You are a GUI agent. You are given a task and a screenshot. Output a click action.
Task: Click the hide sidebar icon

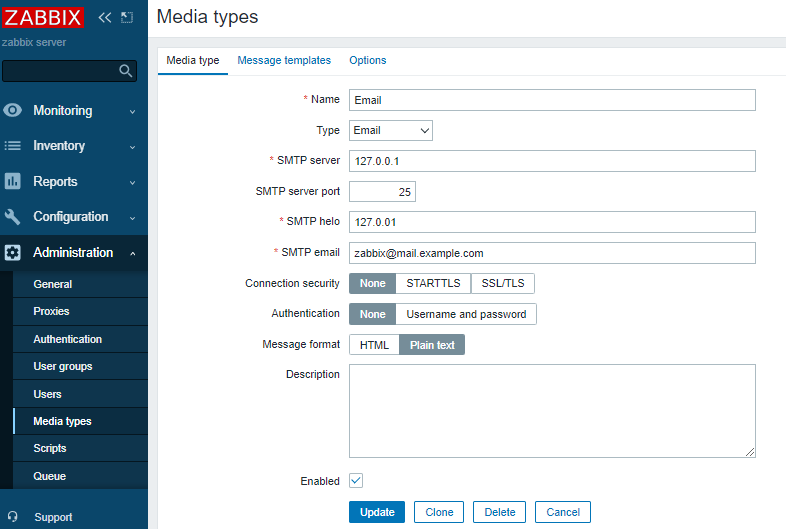127,18
